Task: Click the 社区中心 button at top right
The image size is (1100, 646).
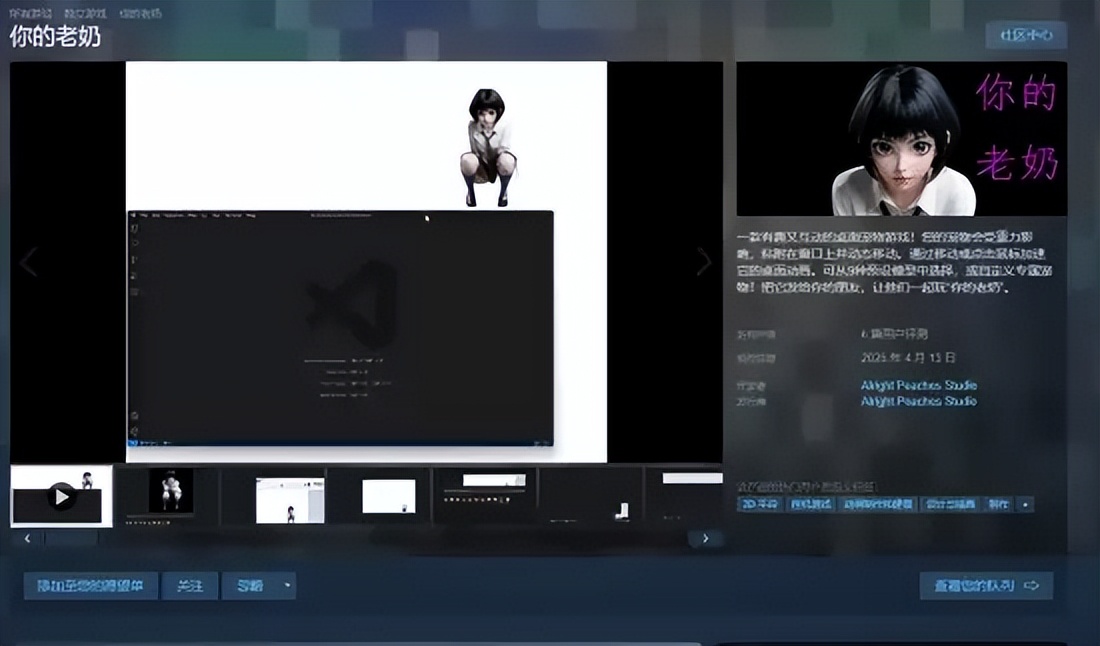Action: [1026, 35]
